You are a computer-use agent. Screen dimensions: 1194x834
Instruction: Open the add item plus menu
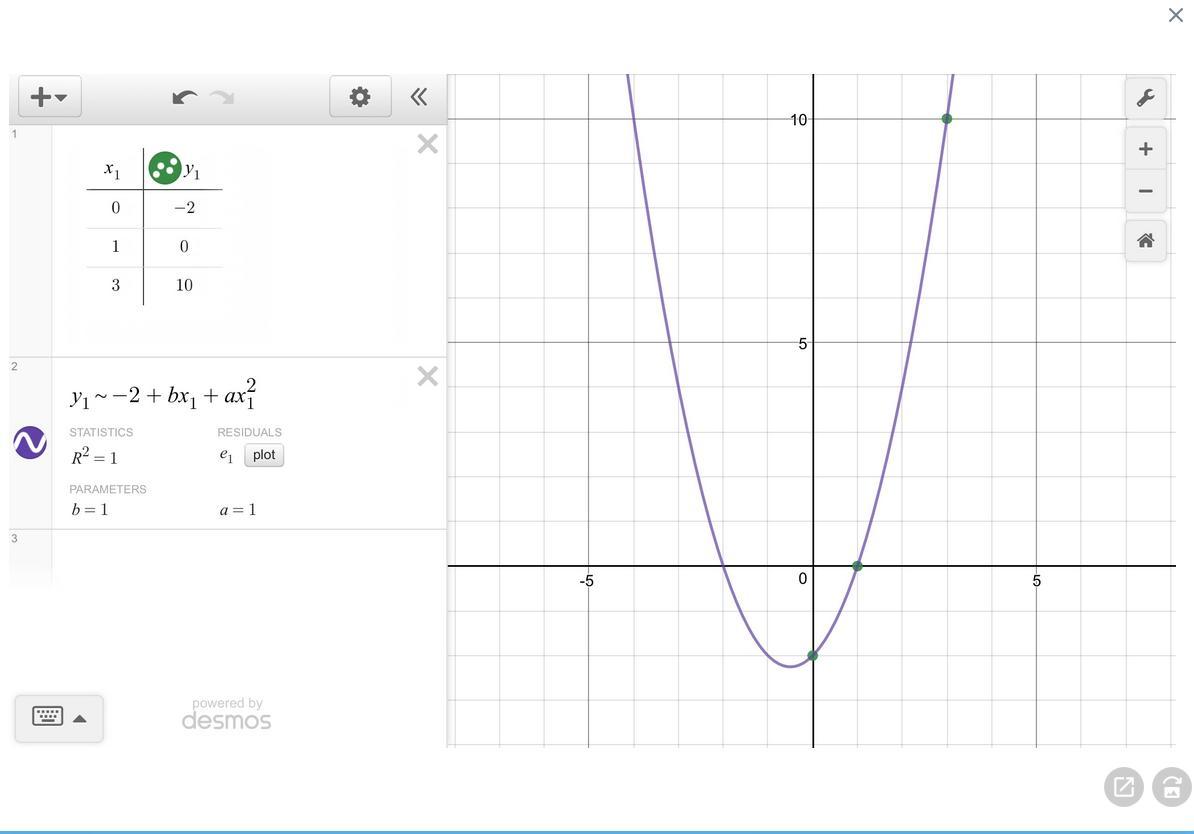pos(49,97)
